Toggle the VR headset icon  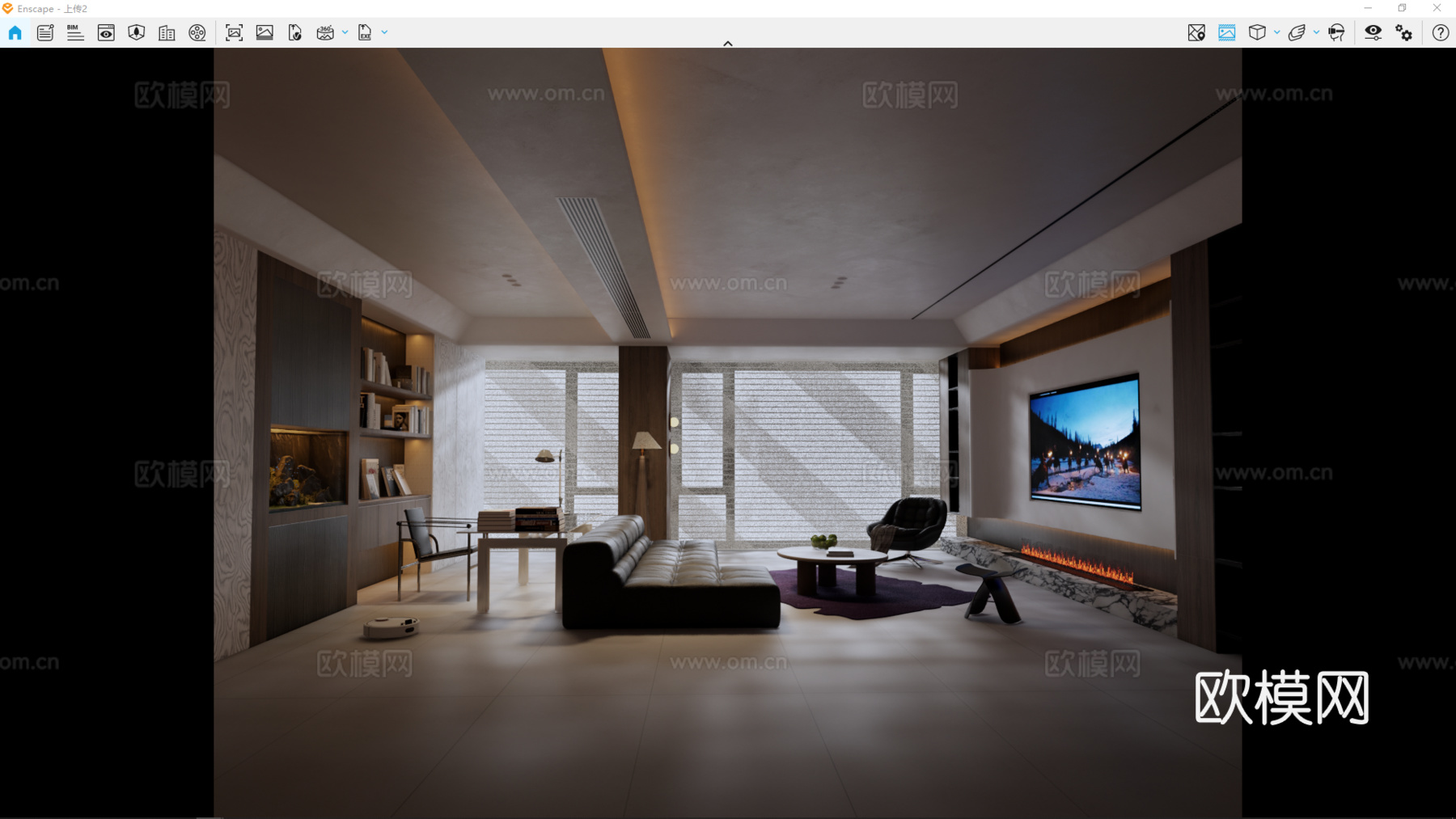[1336, 32]
